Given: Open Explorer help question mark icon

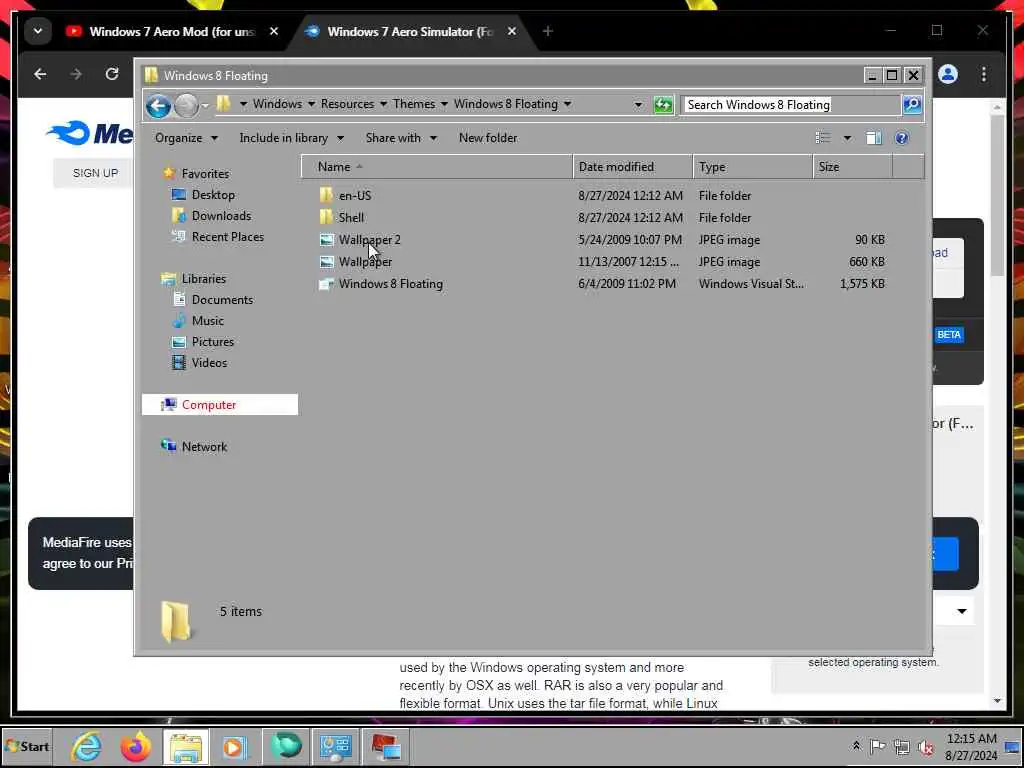Looking at the screenshot, I should pyautogui.click(x=902, y=138).
